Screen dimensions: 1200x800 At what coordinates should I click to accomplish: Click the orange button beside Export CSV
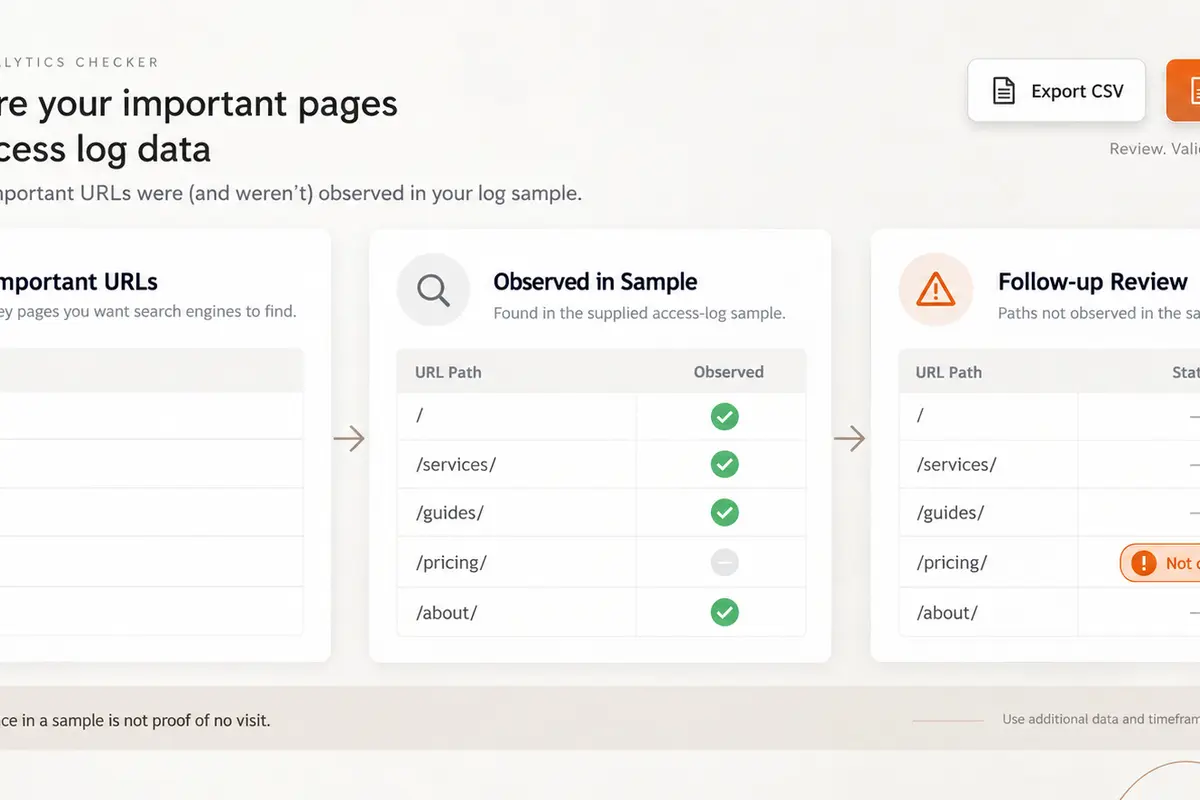1183,91
